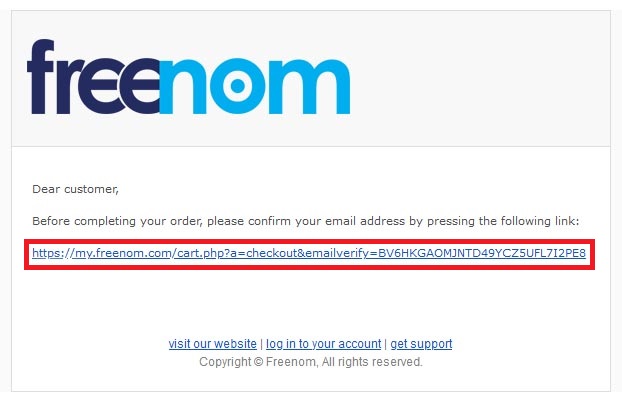The image size is (622, 406).
Task: Click the copyright © symbol in the footer
Action: pyautogui.click(x=258, y=362)
